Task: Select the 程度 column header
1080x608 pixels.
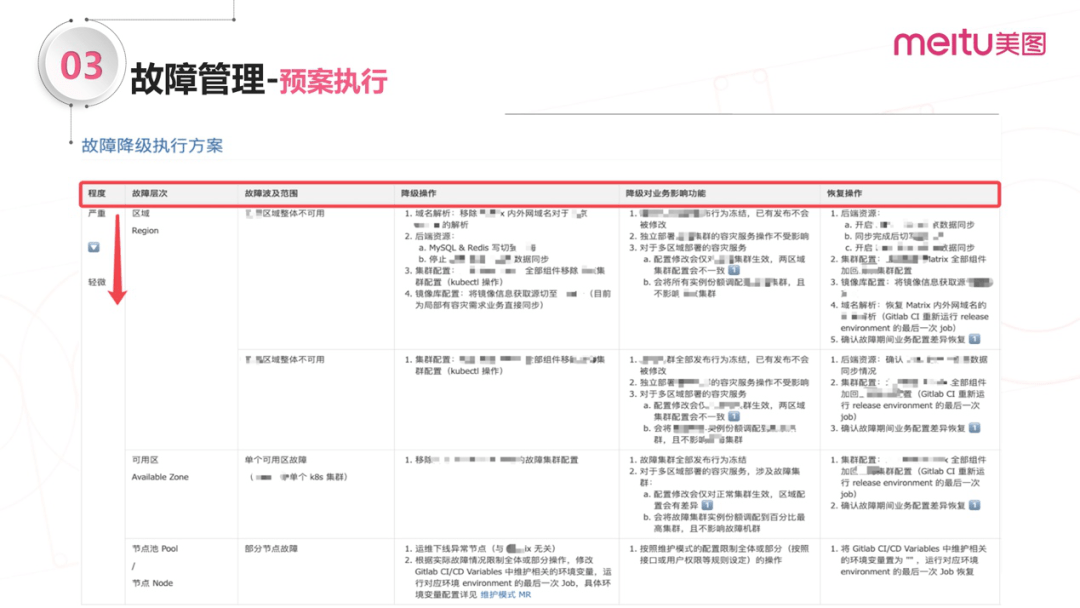Action: pyautogui.click(x=96, y=193)
